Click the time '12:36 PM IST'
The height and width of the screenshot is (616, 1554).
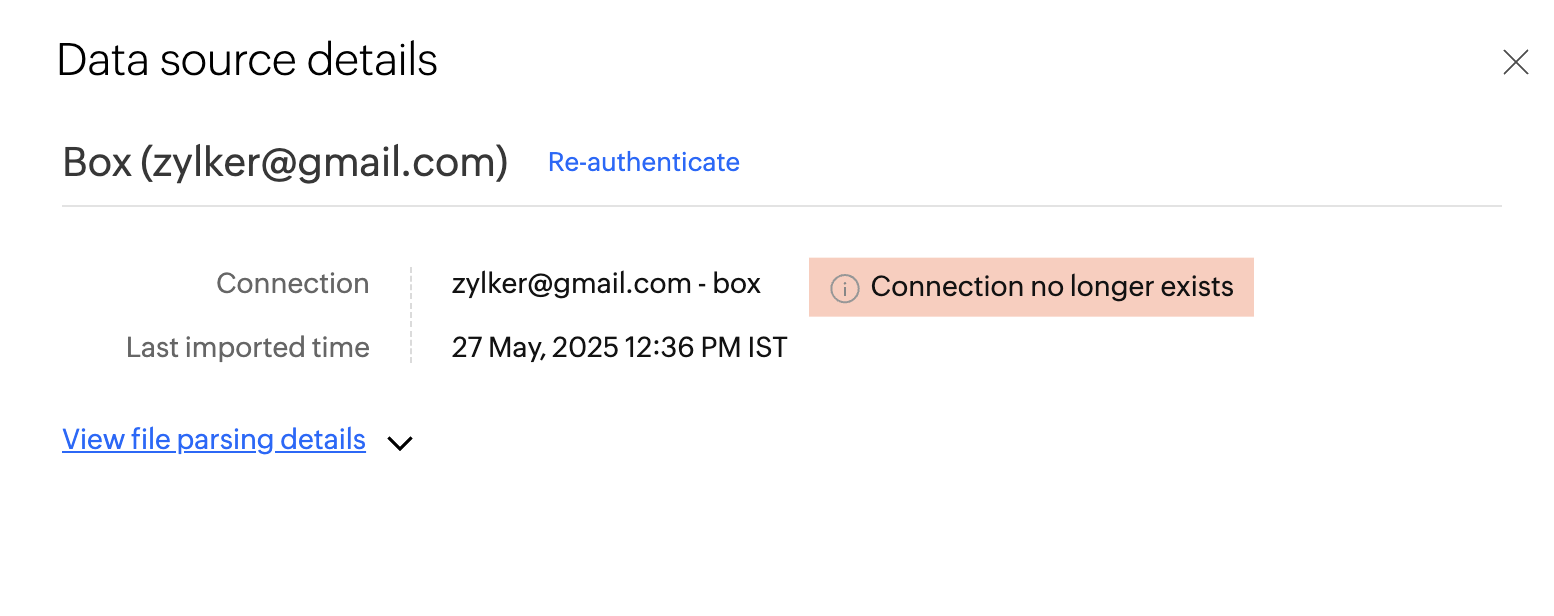coord(706,348)
